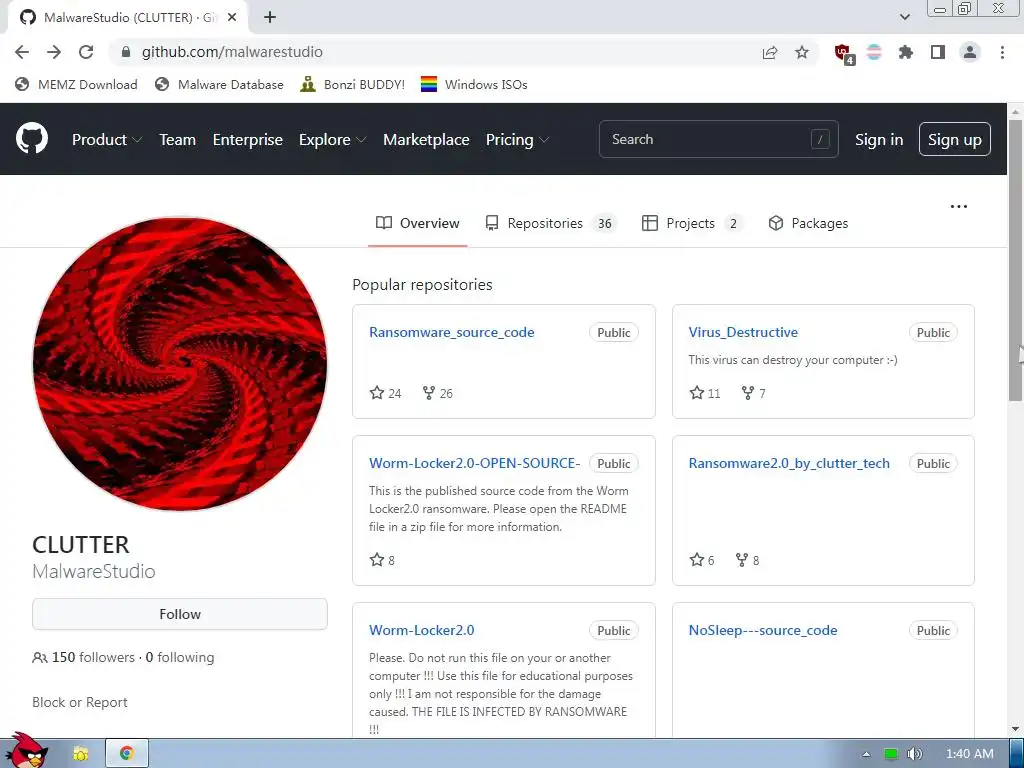Open NoSleep---source_code repository
The image size is (1024, 768).
(x=763, y=630)
